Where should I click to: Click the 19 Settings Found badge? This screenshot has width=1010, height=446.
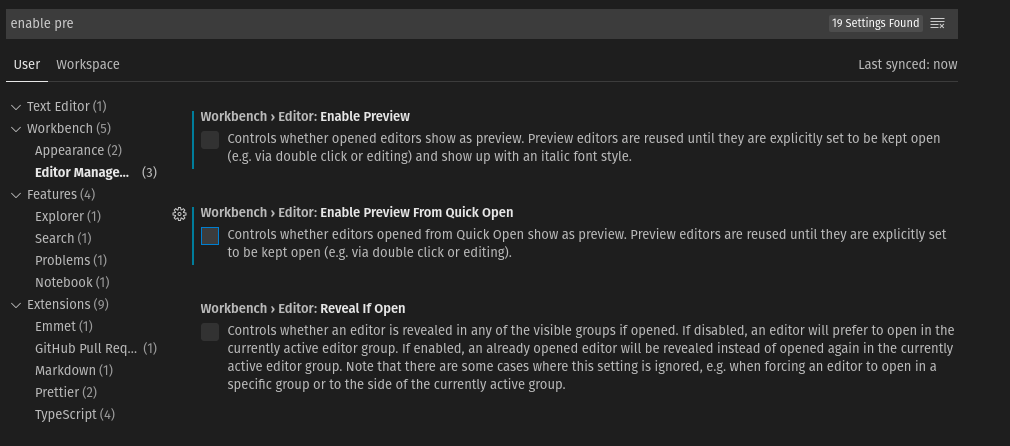point(875,23)
